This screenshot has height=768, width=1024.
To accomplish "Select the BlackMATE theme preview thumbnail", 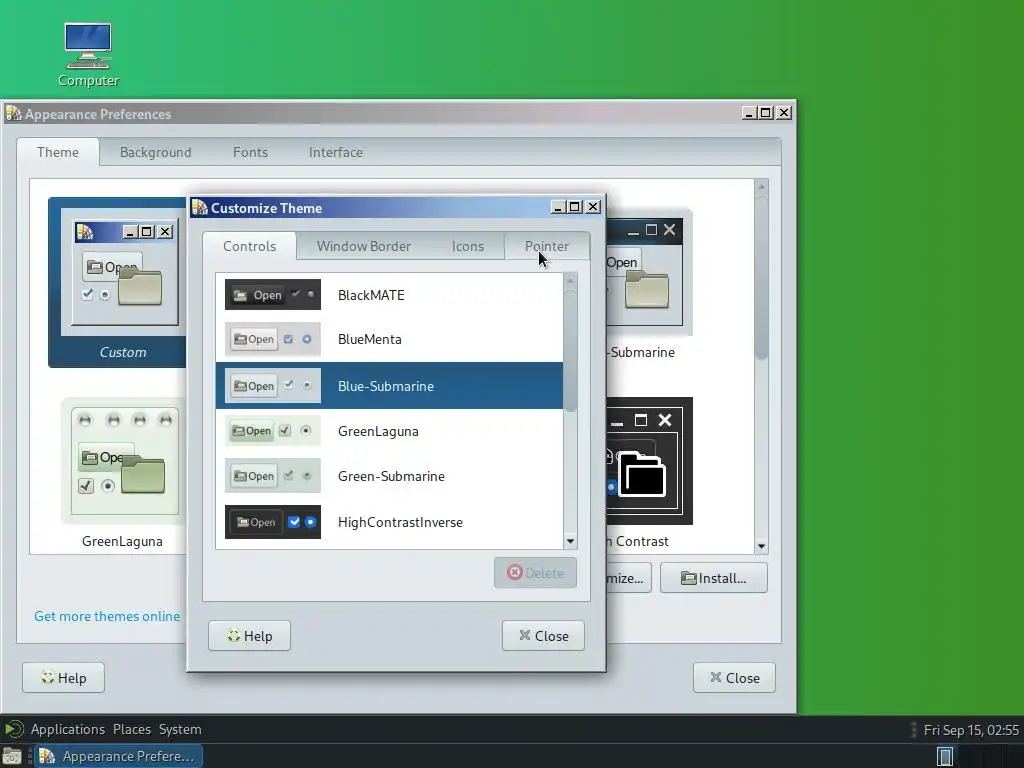I will pyautogui.click(x=272, y=295).
